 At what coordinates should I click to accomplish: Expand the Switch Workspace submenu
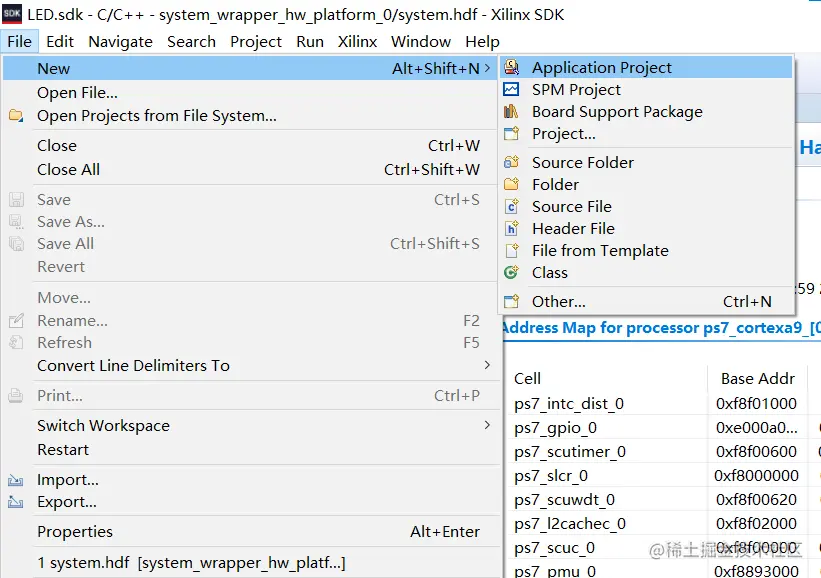click(487, 425)
